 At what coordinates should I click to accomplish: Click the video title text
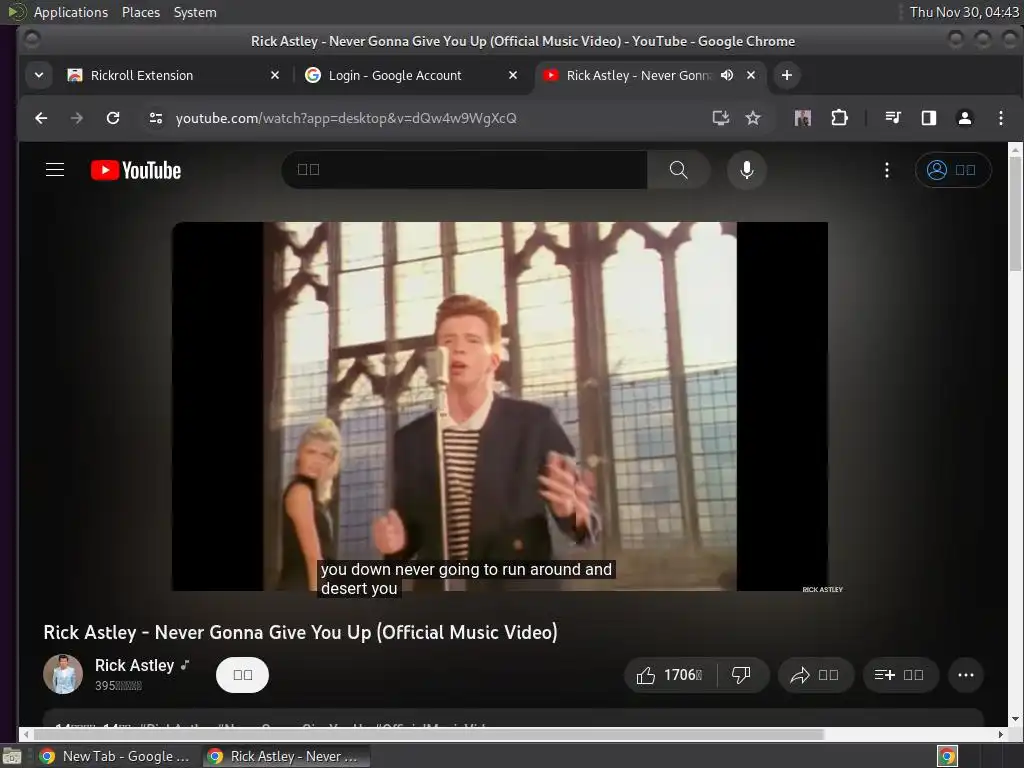(300, 632)
